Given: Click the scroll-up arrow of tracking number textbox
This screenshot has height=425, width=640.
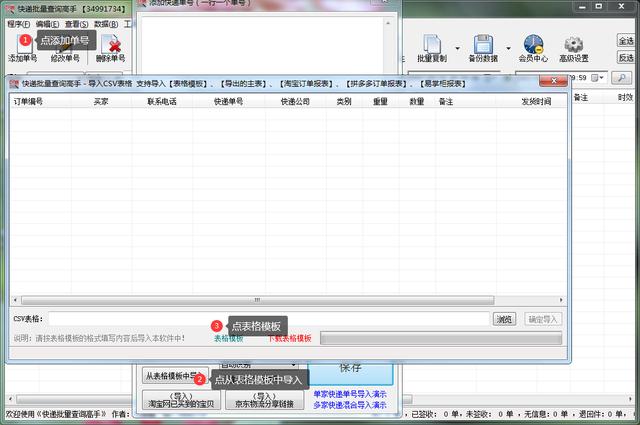Looking at the screenshot, I should coord(388,23).
